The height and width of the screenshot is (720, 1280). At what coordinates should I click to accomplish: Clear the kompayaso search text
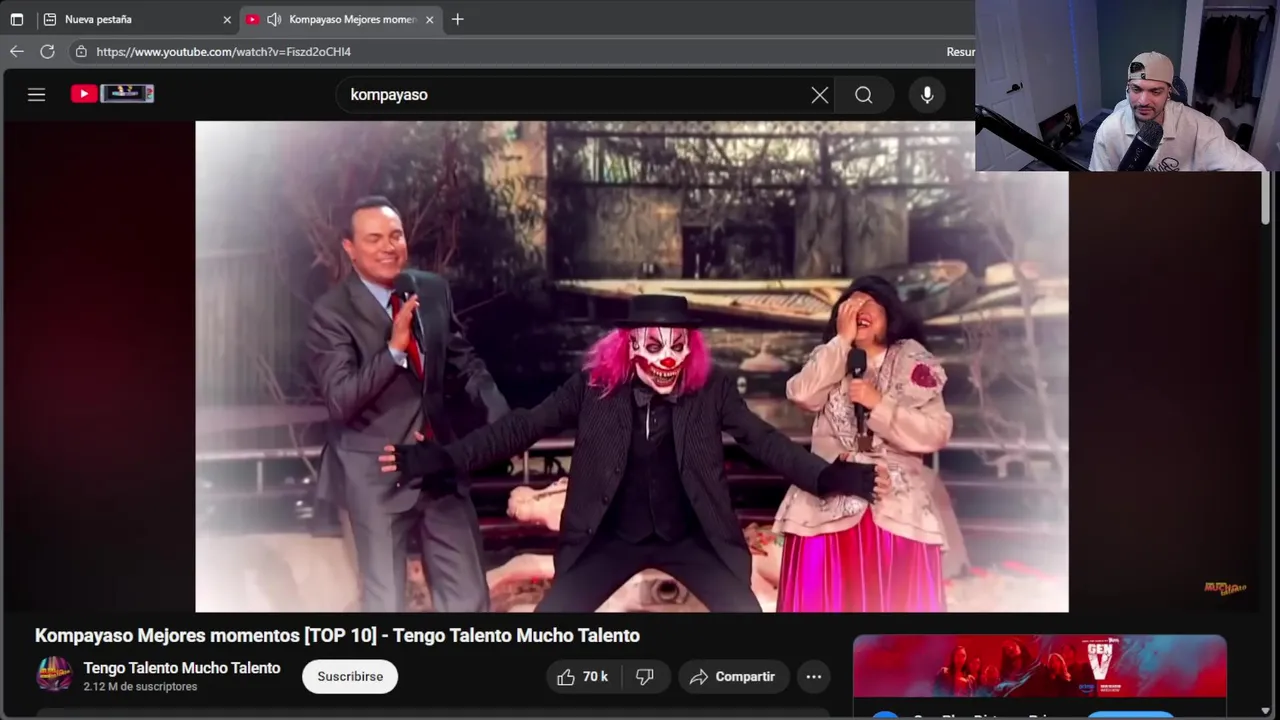tap(819, 95)
